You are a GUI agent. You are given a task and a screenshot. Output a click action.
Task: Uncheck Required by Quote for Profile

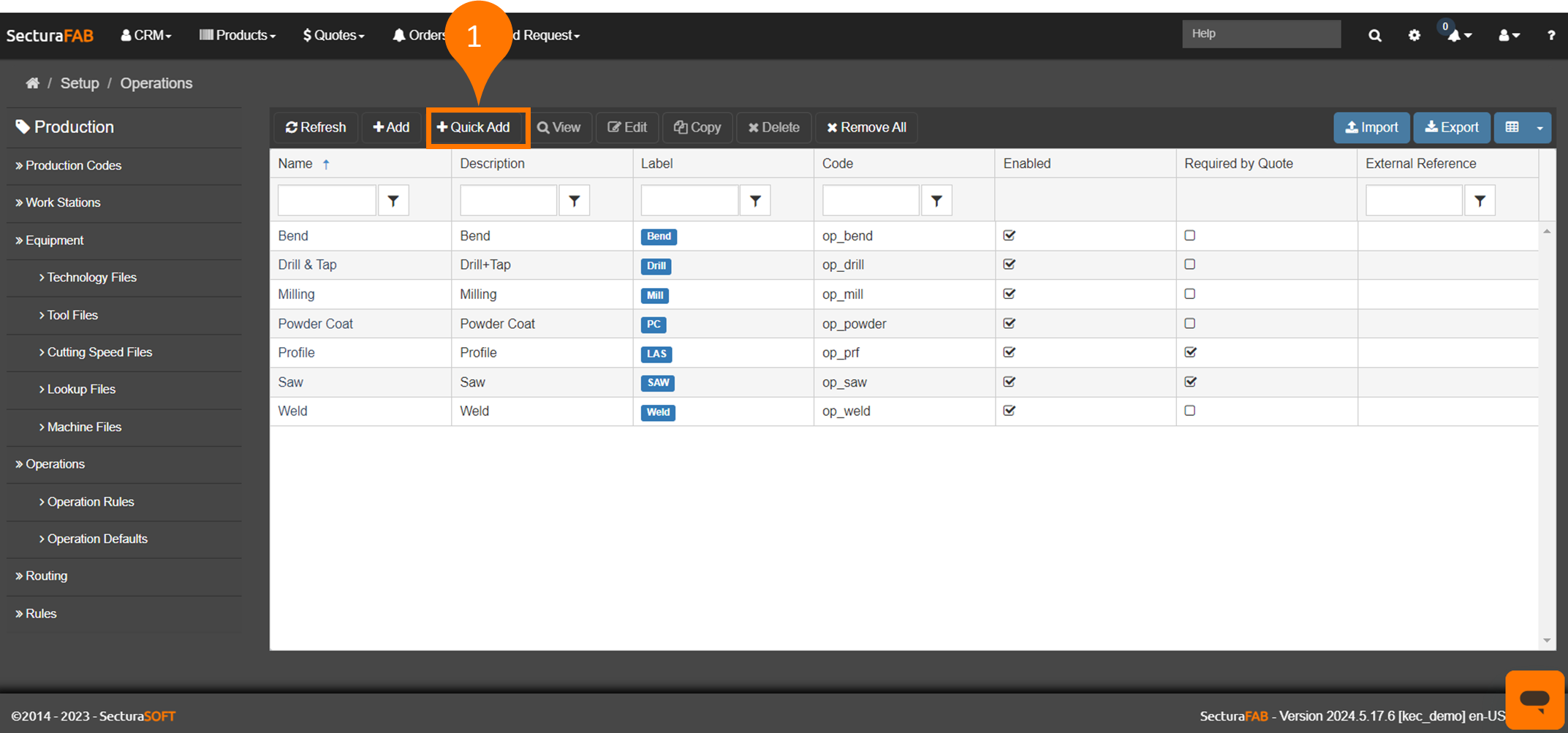tap(1190, 352)
